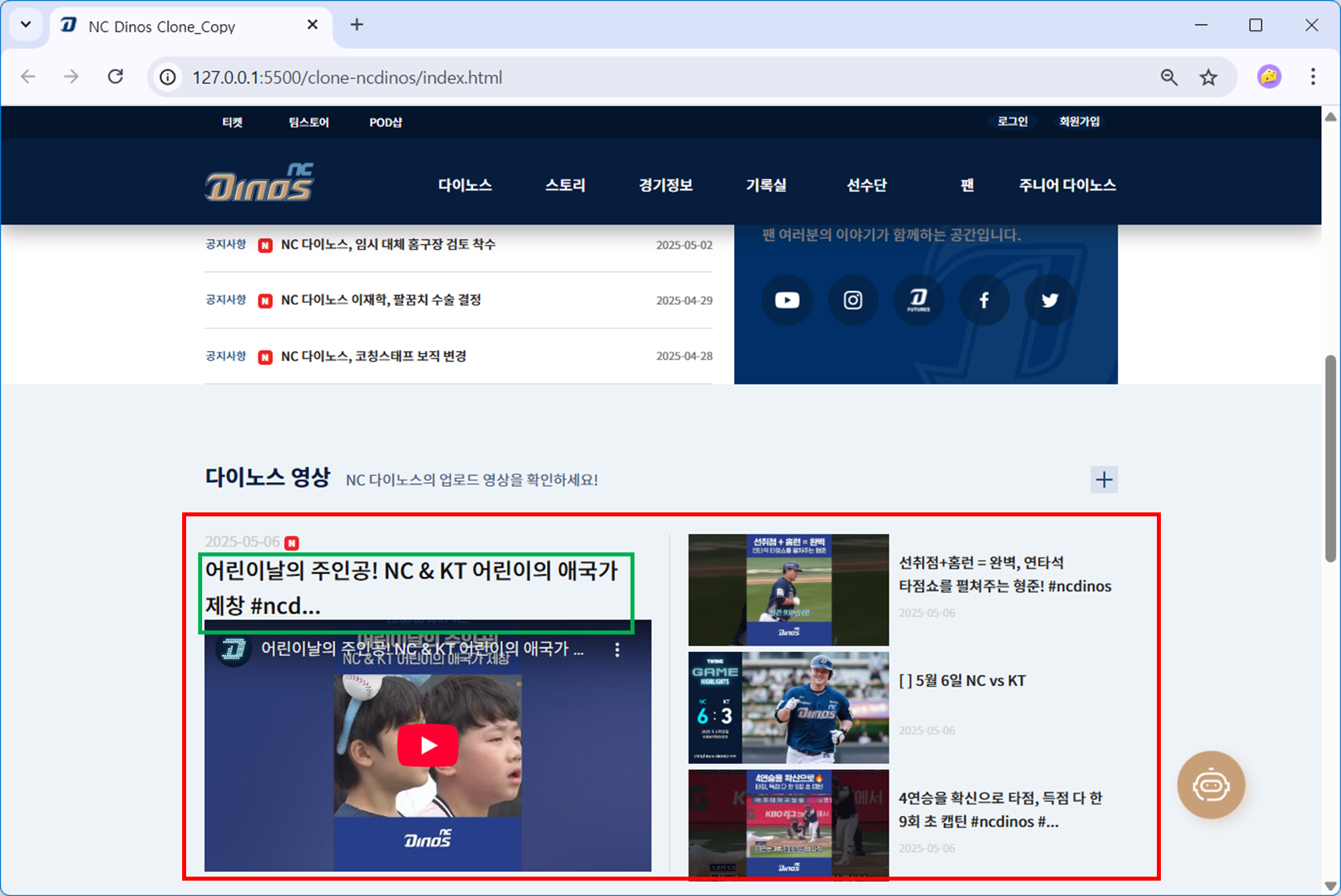This screenshot has height=896, width=1341.
Task: Click the NC Dinos logo
Action: (x=260, y=183)
